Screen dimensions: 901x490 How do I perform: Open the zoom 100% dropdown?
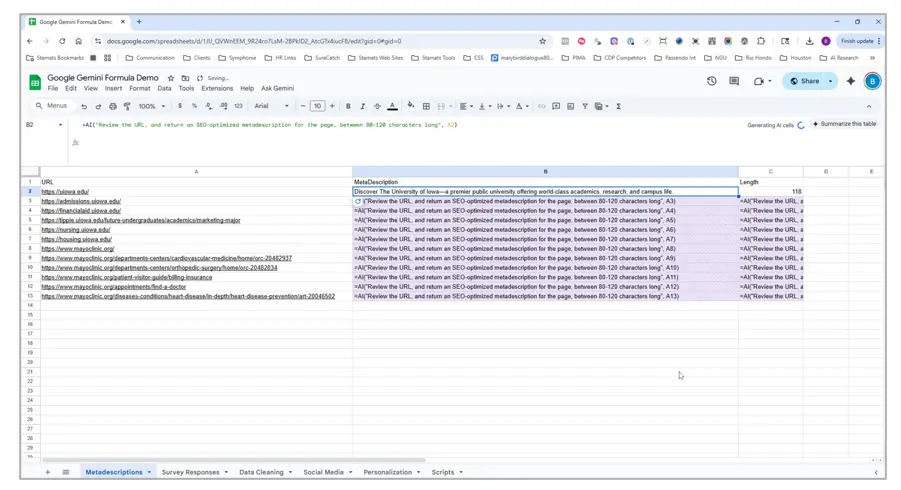click(x=152, y=106)
